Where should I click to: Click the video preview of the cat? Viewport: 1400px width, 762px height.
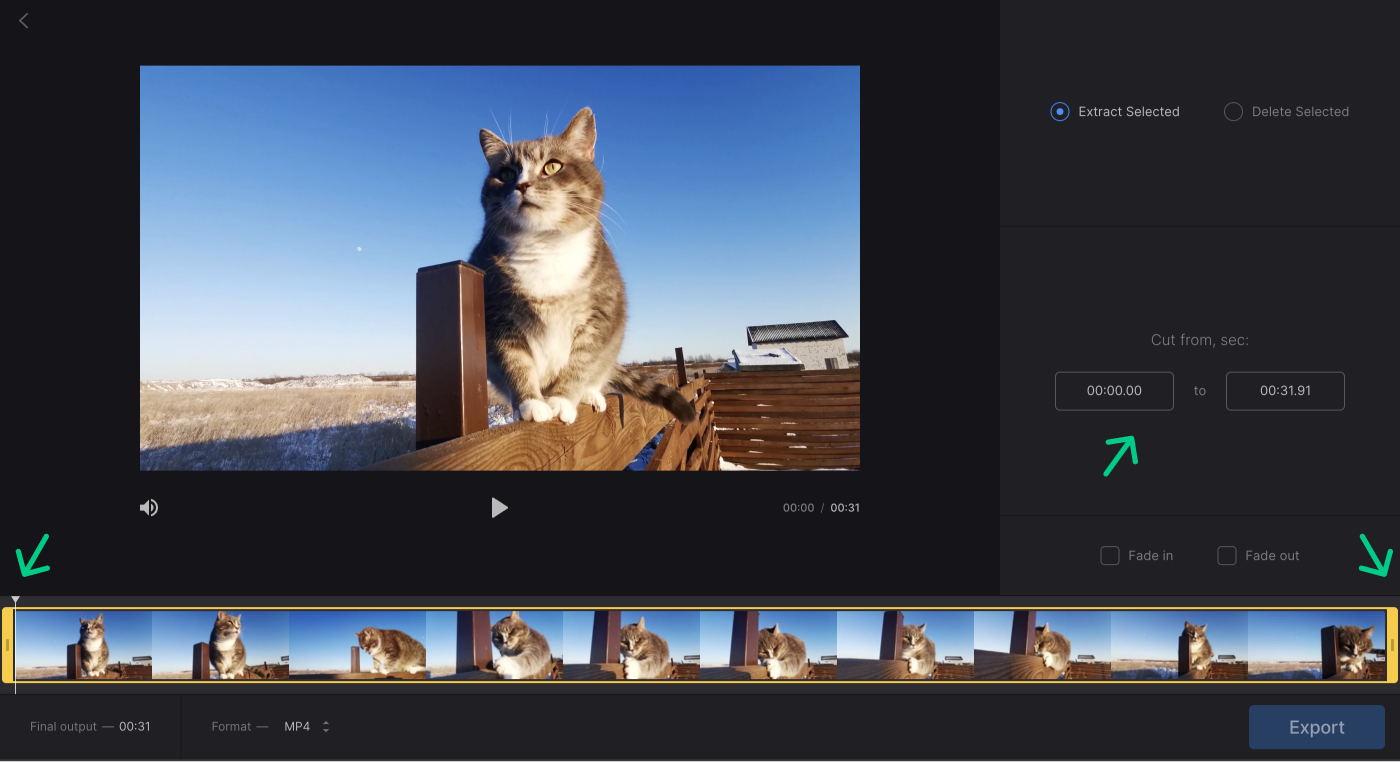[500, 268]
